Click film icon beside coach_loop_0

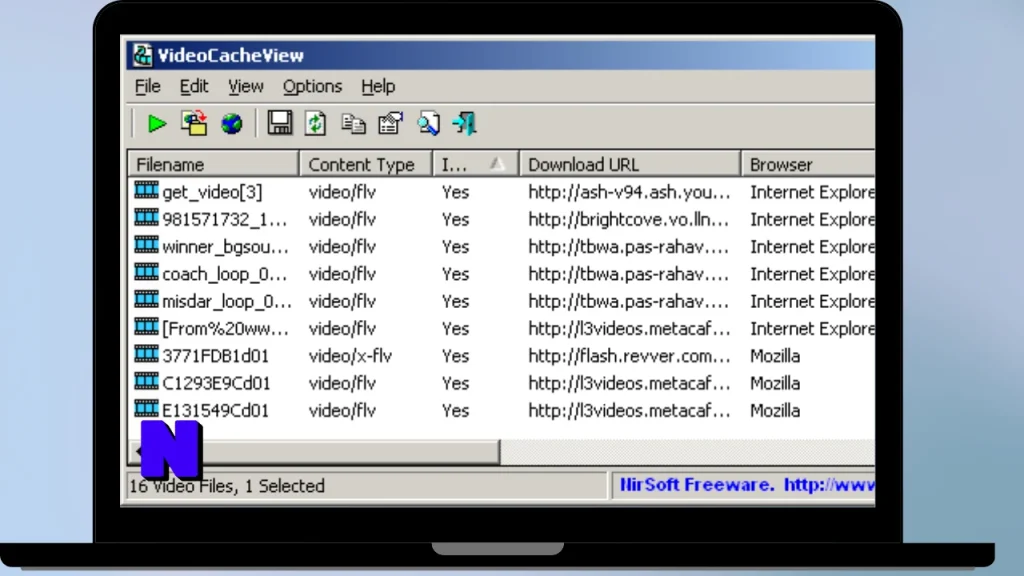click(x=146, y=272)
